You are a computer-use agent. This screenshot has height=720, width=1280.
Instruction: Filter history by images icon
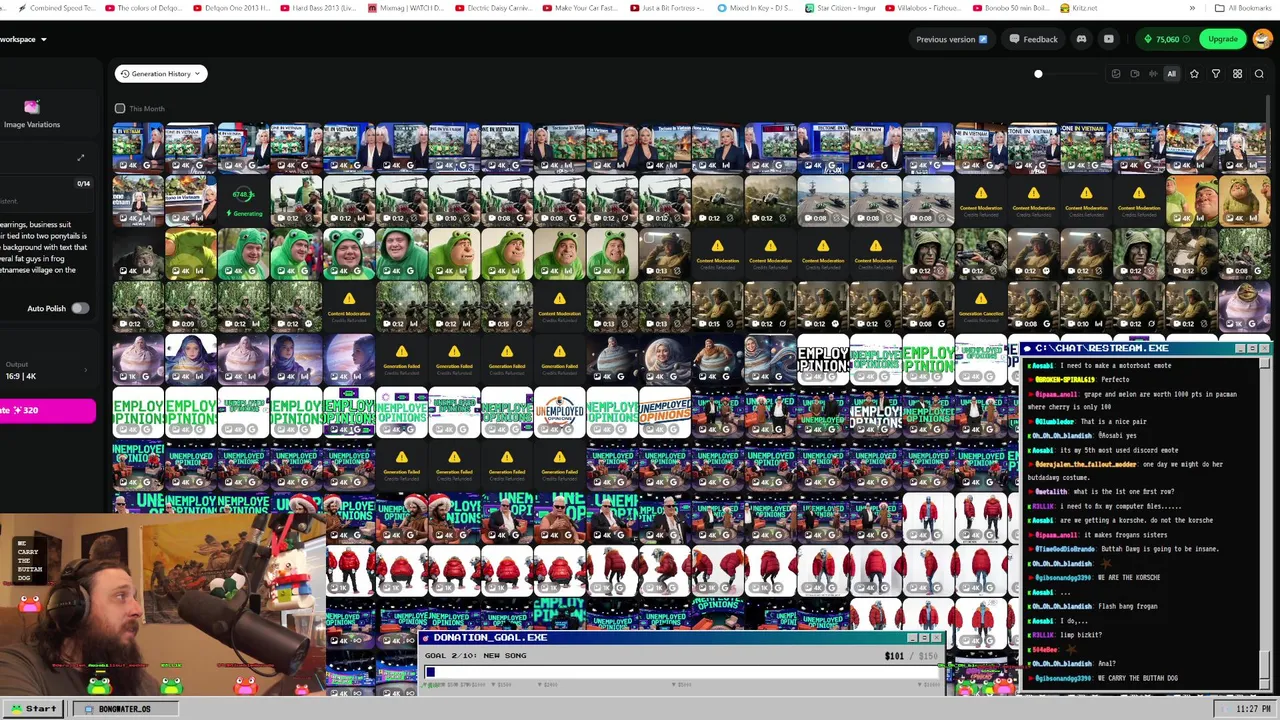(1116, 74)
